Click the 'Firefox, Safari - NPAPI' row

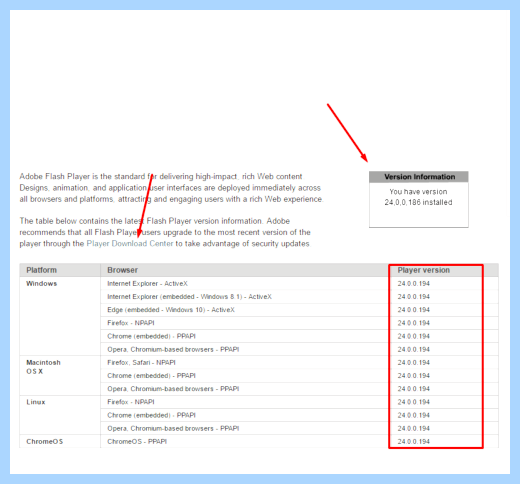click(x=141, y=362)
